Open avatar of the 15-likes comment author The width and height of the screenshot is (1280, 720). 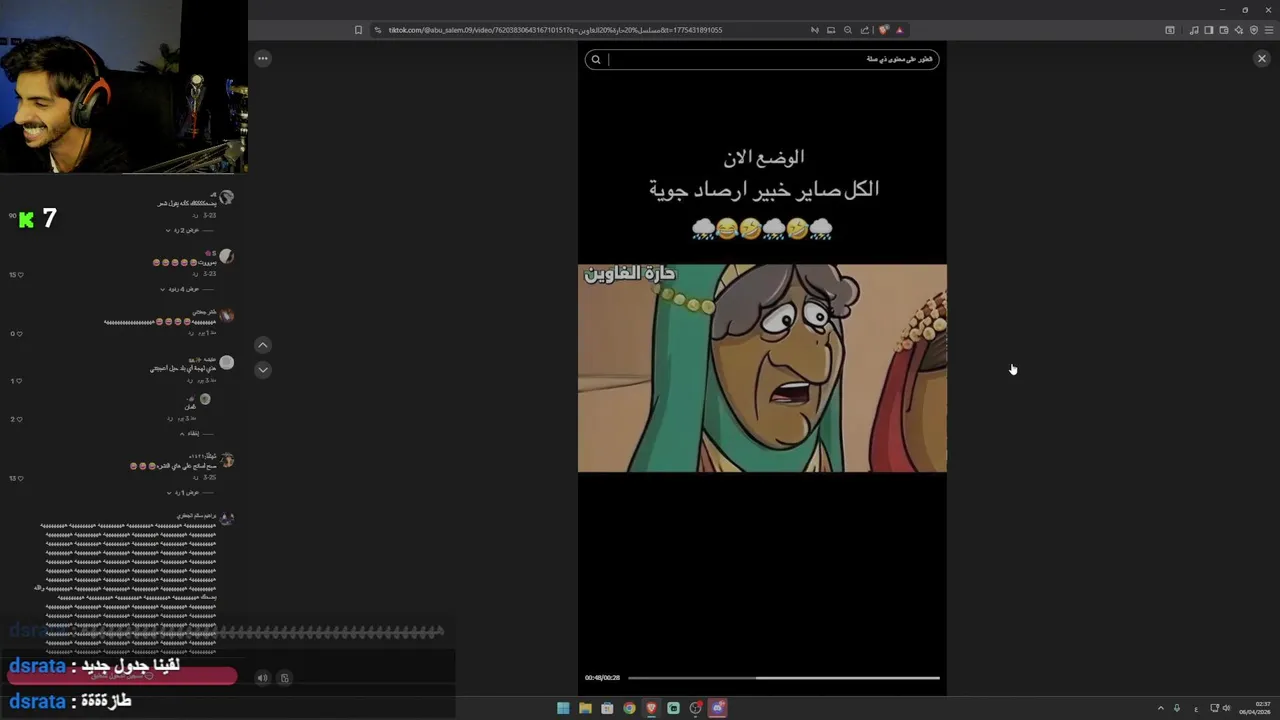(x=227, y=257)
